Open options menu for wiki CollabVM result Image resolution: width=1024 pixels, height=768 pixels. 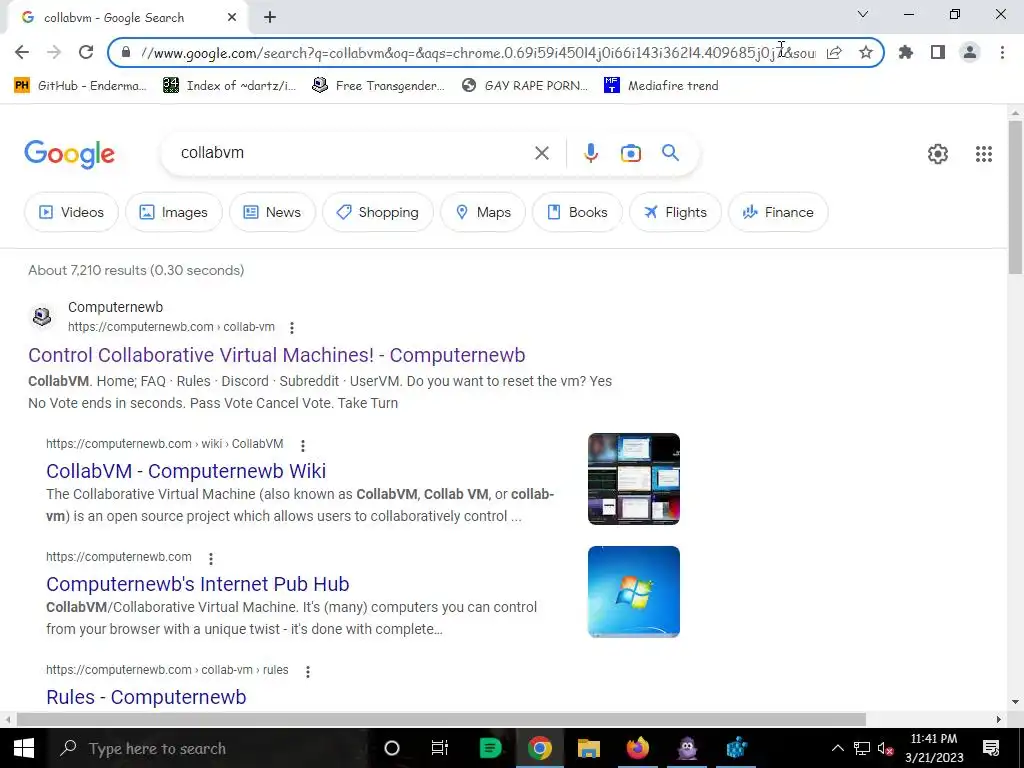click(302, 445)
